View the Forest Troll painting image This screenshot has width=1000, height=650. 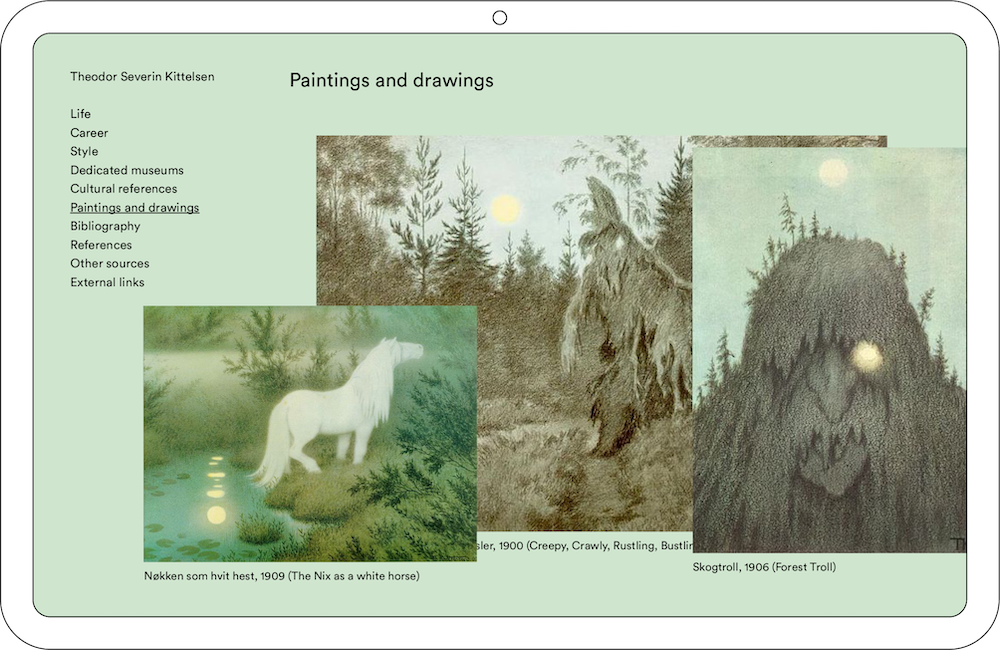tap(829, 350)
